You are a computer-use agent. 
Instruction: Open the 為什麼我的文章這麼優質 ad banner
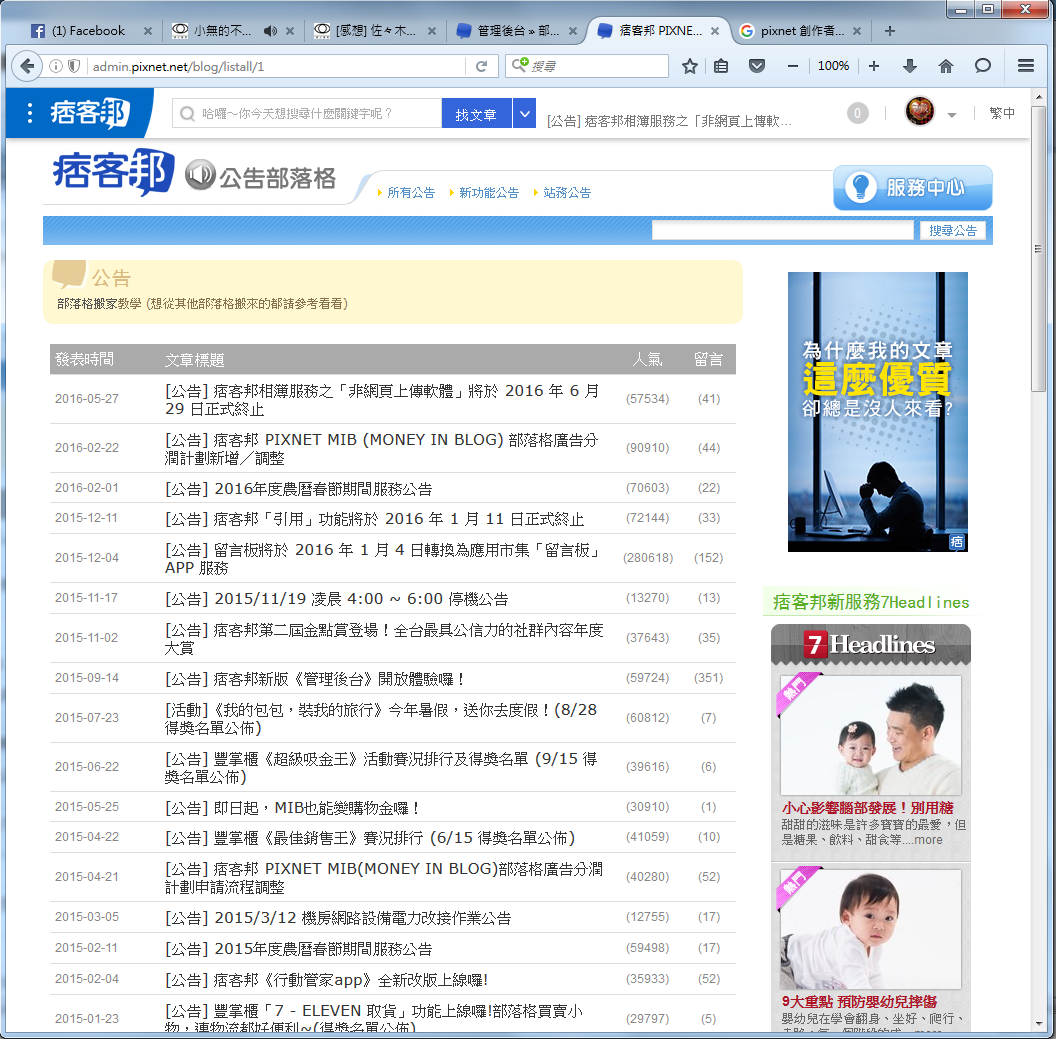(x=878, y=411)
